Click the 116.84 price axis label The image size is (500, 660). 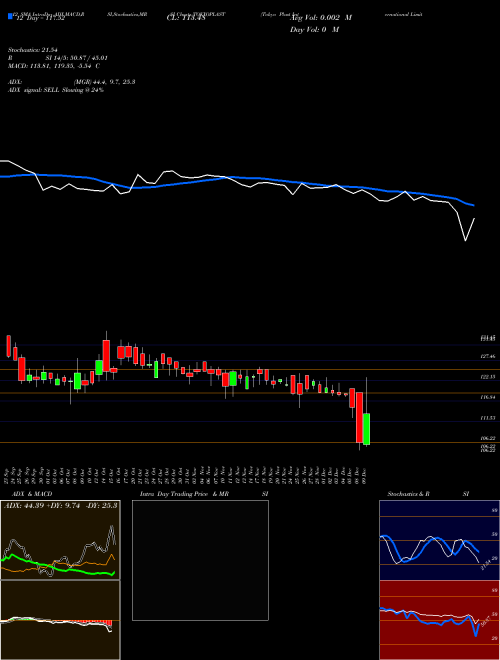(x=488, y=397)
